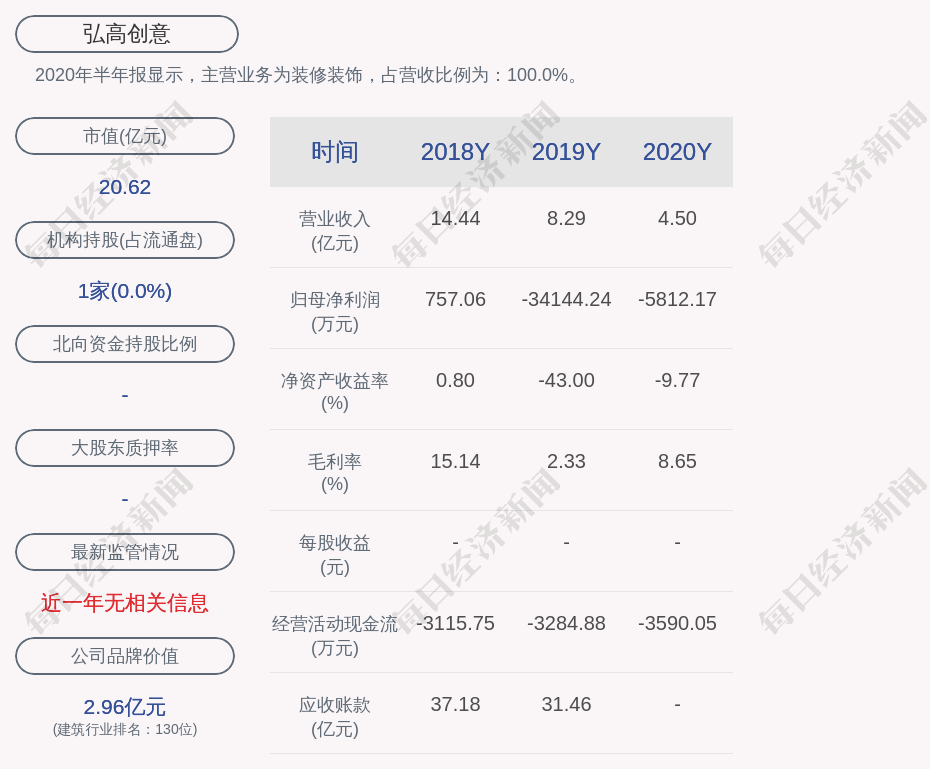Image resolution: width=930 pixels, height=769 pixels.
Task: Select the 2020Y column header
Action: 677,152
